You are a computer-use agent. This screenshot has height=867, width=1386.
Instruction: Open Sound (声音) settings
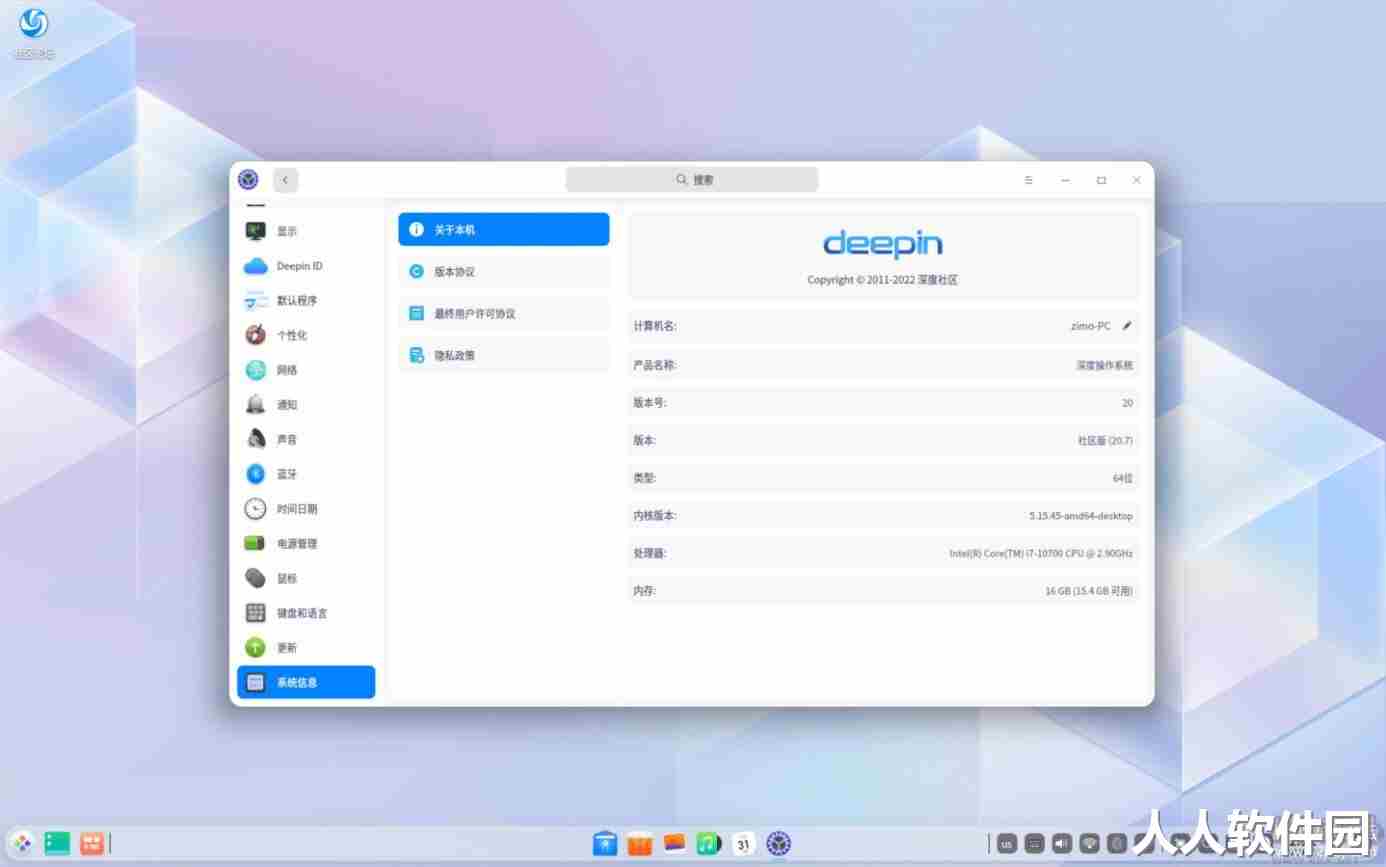[306, 439]
